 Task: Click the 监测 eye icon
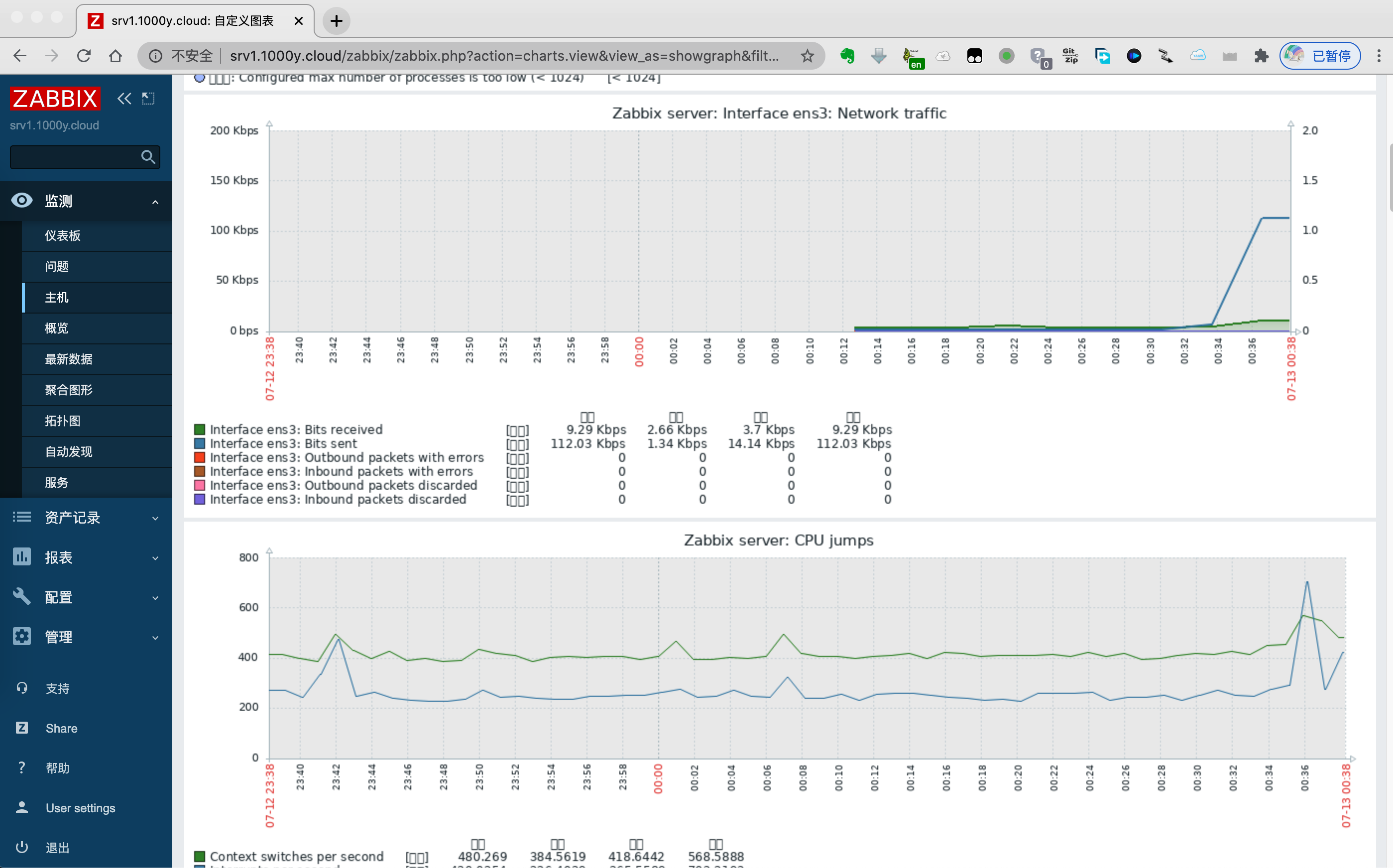coord(22,201)
